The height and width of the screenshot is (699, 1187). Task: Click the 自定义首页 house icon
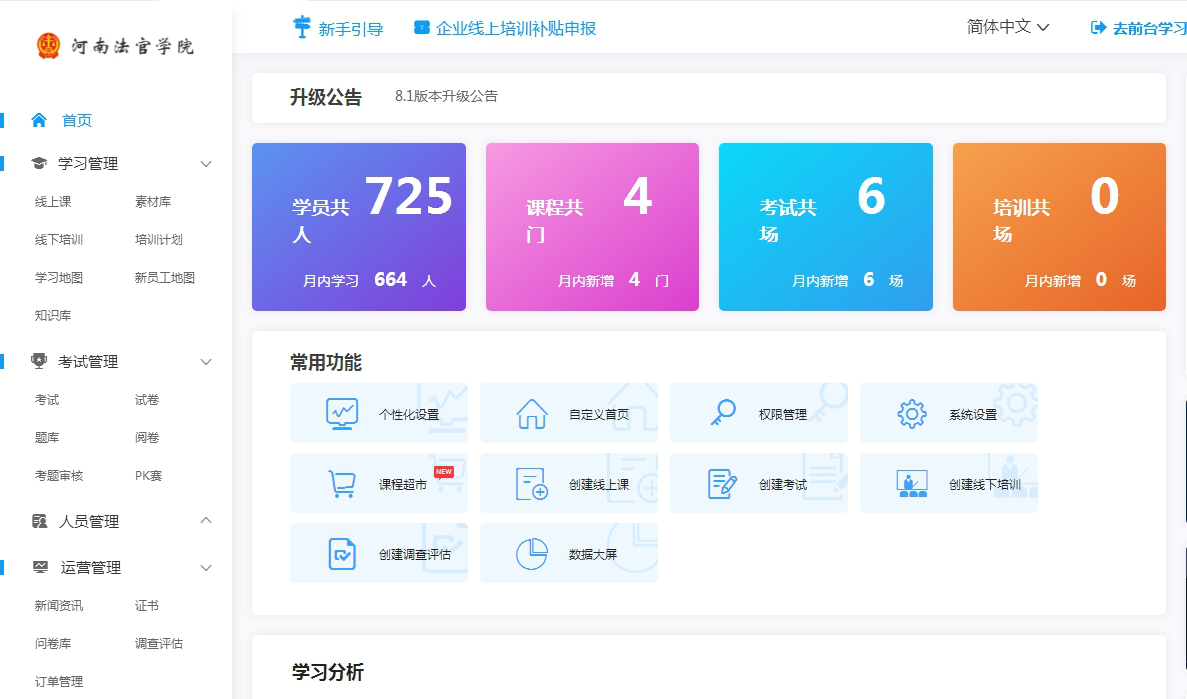(531, 413)
